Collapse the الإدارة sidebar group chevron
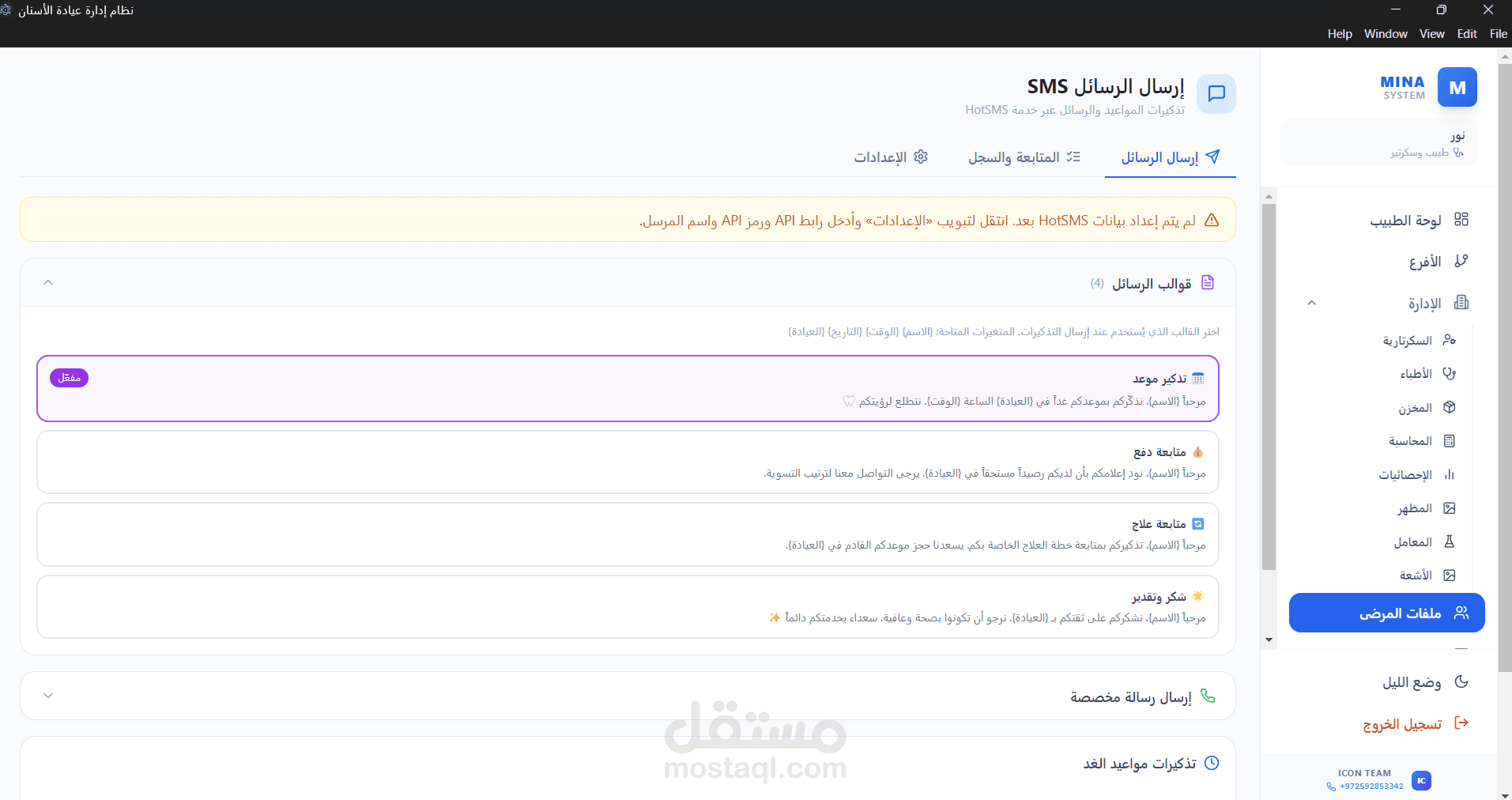Viewport: 1512px width, 800px height. tap(1312, 303)
